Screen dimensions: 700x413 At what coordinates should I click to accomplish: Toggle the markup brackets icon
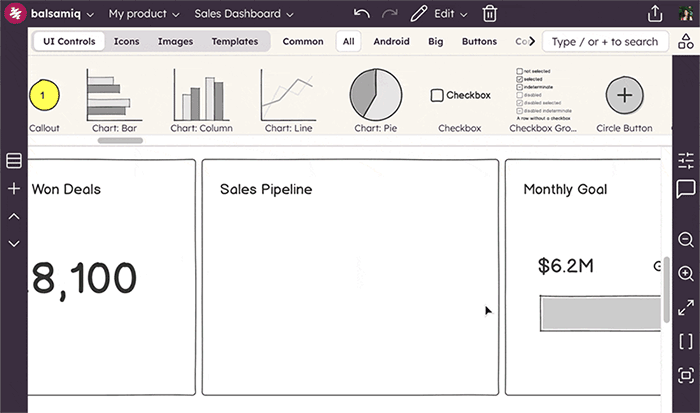click(x=686, y=342)
